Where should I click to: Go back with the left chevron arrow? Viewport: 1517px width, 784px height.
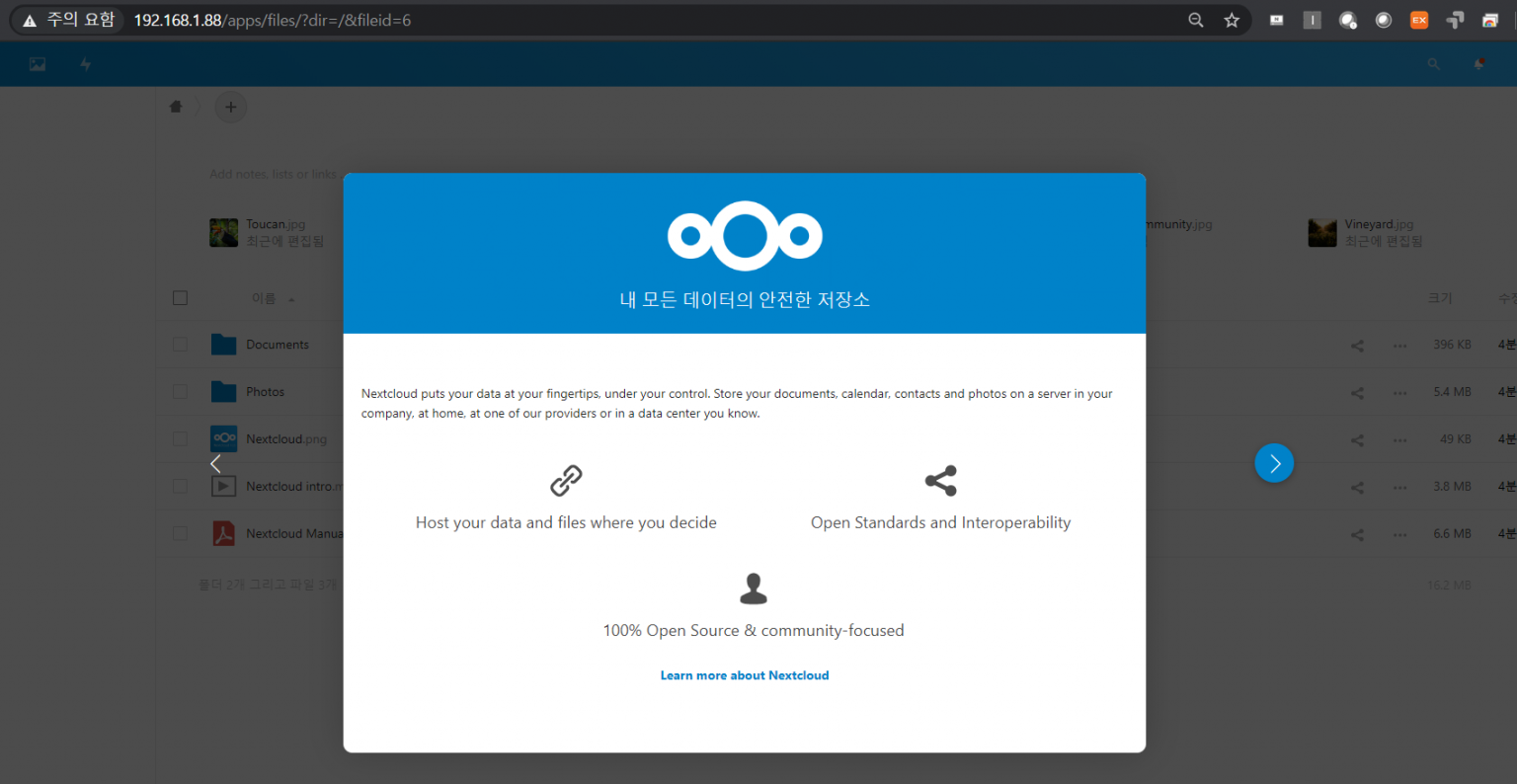(215, 463)
